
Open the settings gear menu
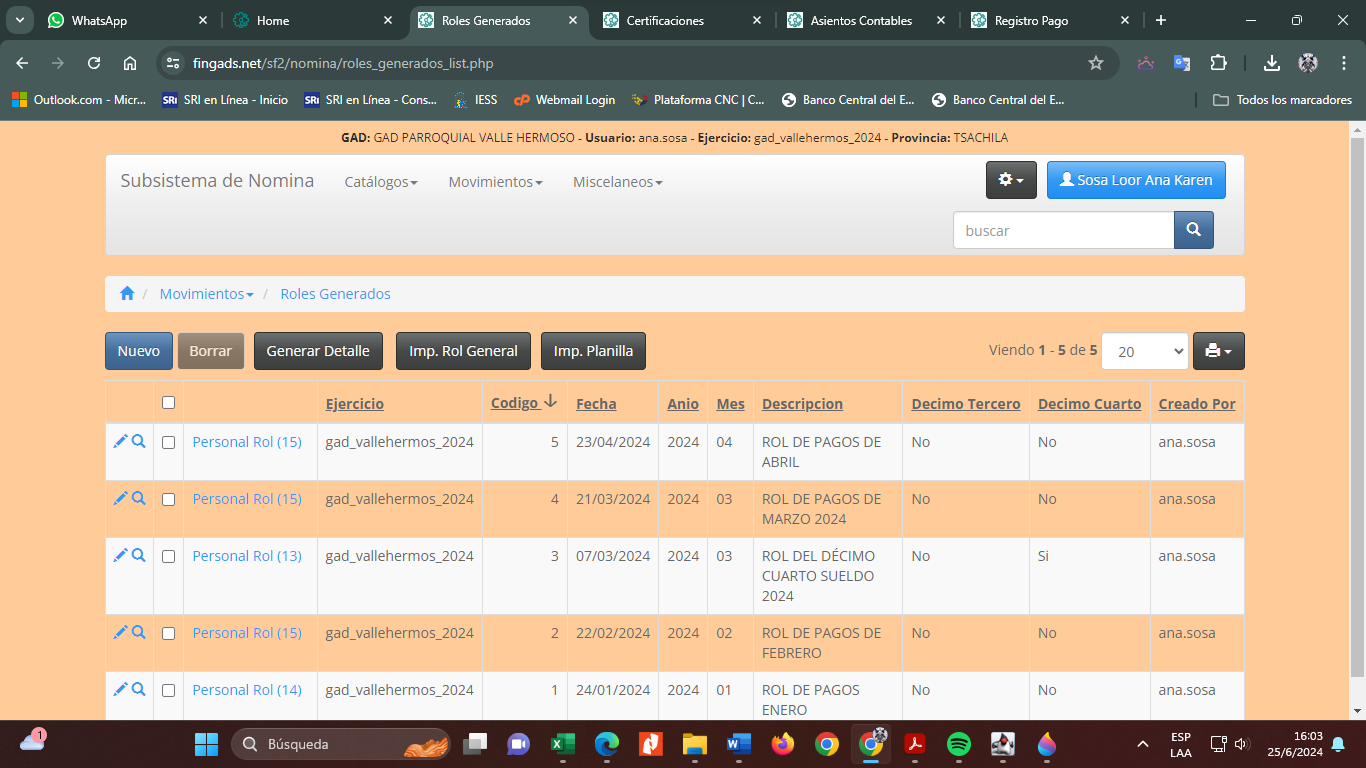tap(1011, 180)
